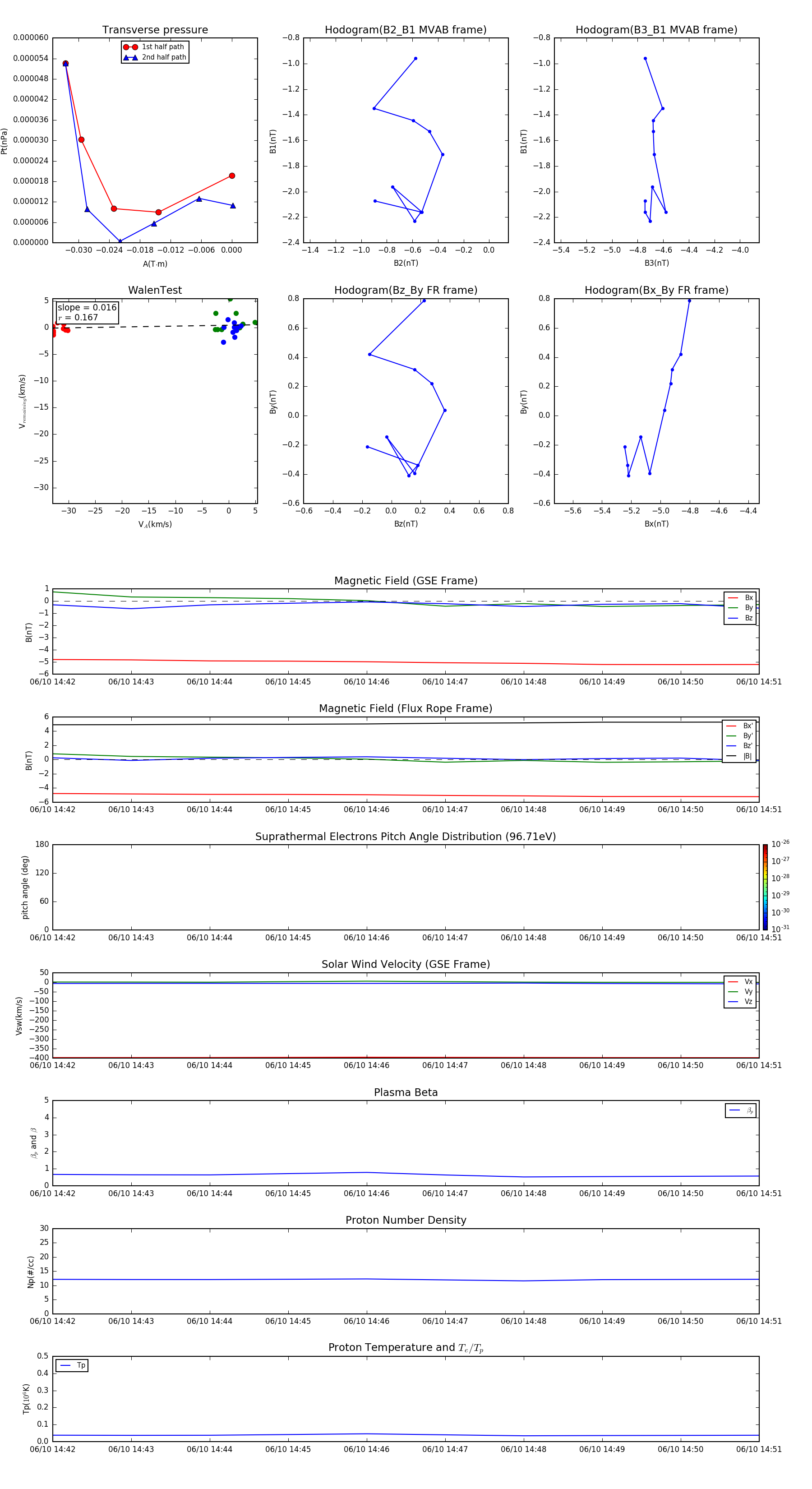This screenshot has width=812, height=1489.
Task: Click 'Magnetic Field (Flux Rope Frame)' title
Action: coord(406,709)
